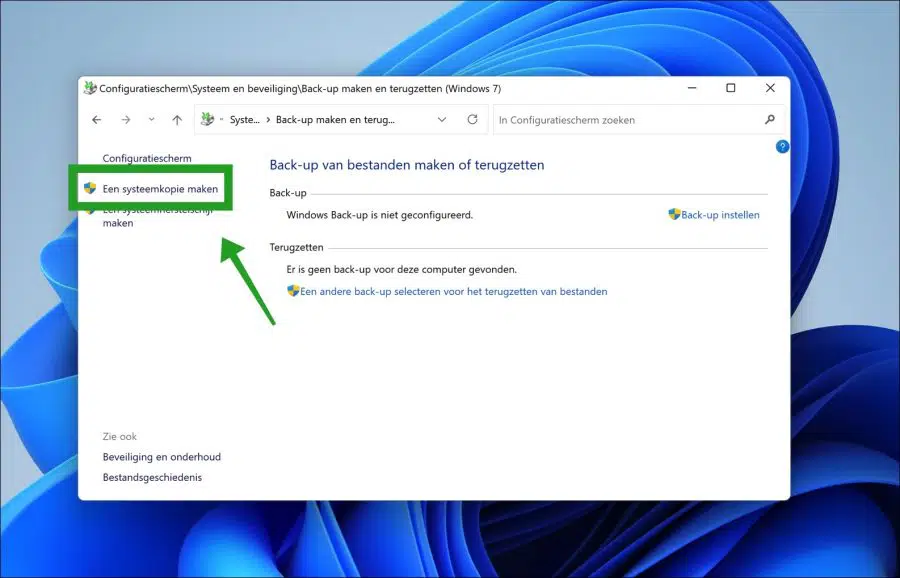The image size is (900, 578).
Task: Click the shield icon beside 'Een systeemkopie maken'
Action: (90, 188)
